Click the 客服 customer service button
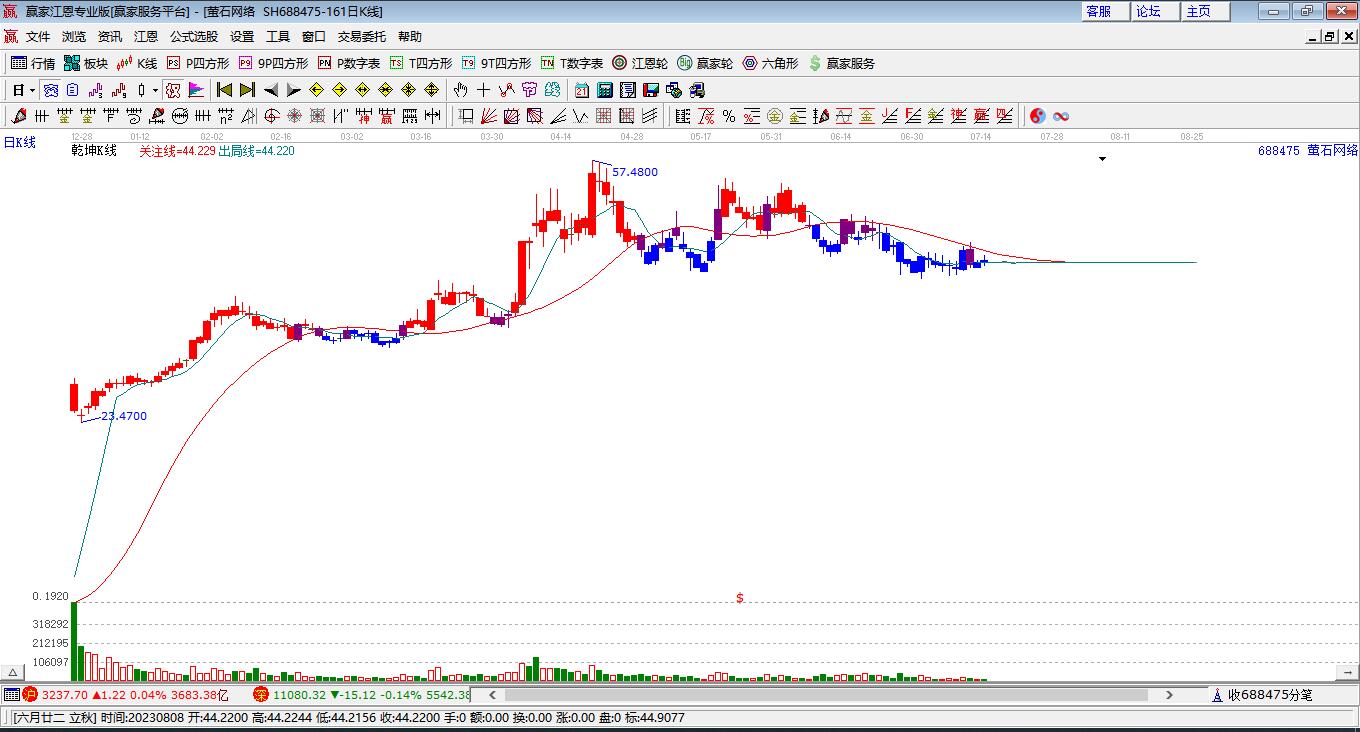This screenshot has height=732, width=1360. pyautogui.click(x=1106, y=11)
